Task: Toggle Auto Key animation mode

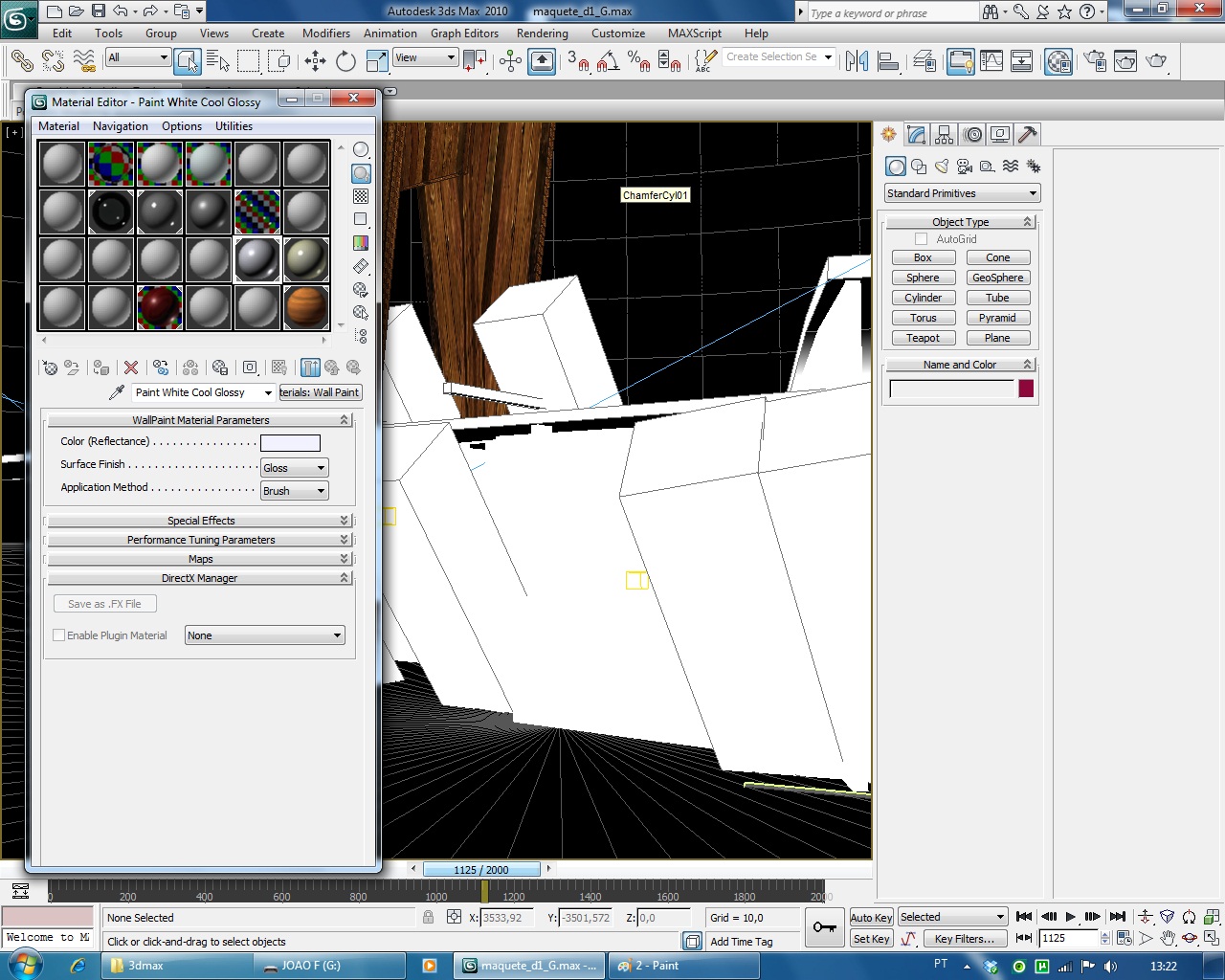Action: point(870,917)
